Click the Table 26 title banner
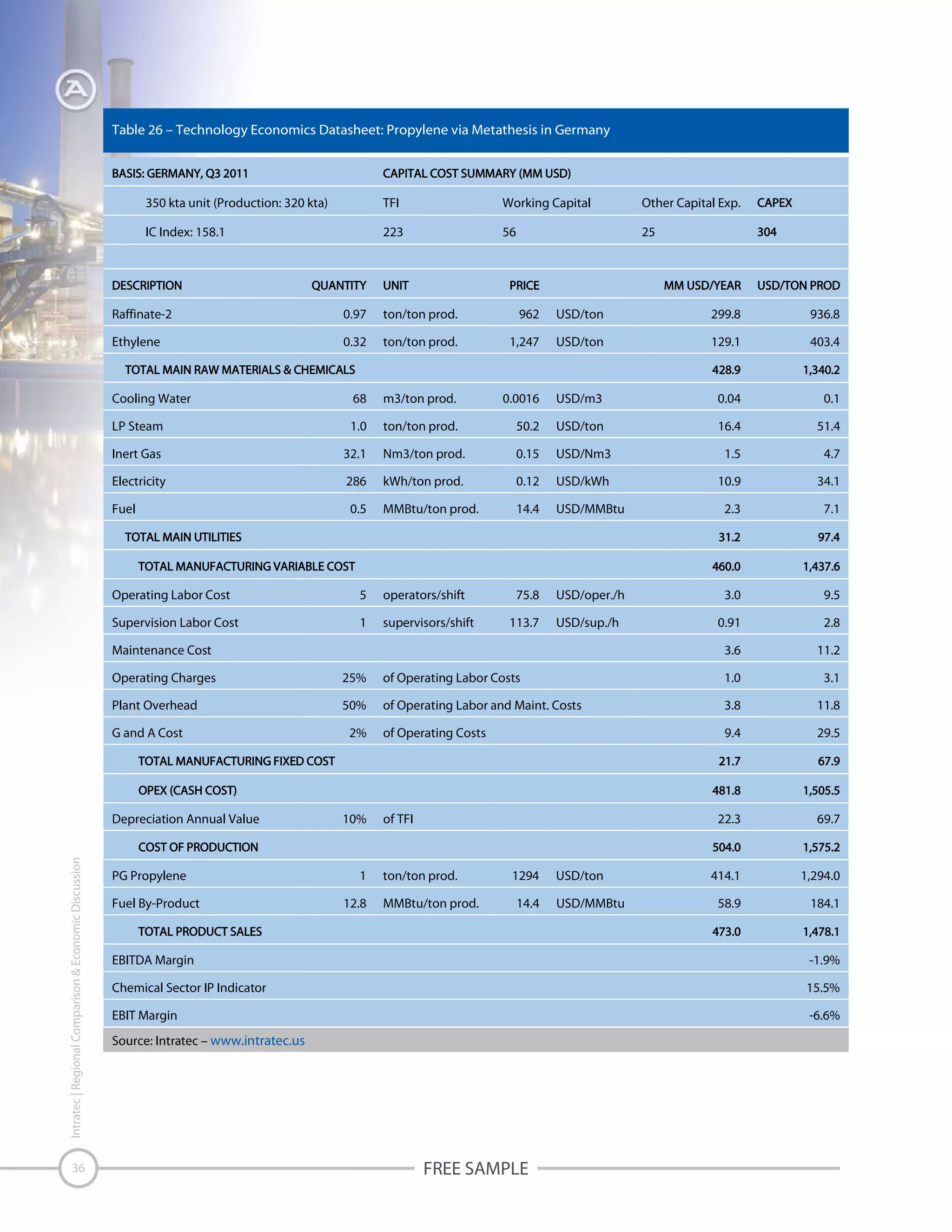 (361, 130)
